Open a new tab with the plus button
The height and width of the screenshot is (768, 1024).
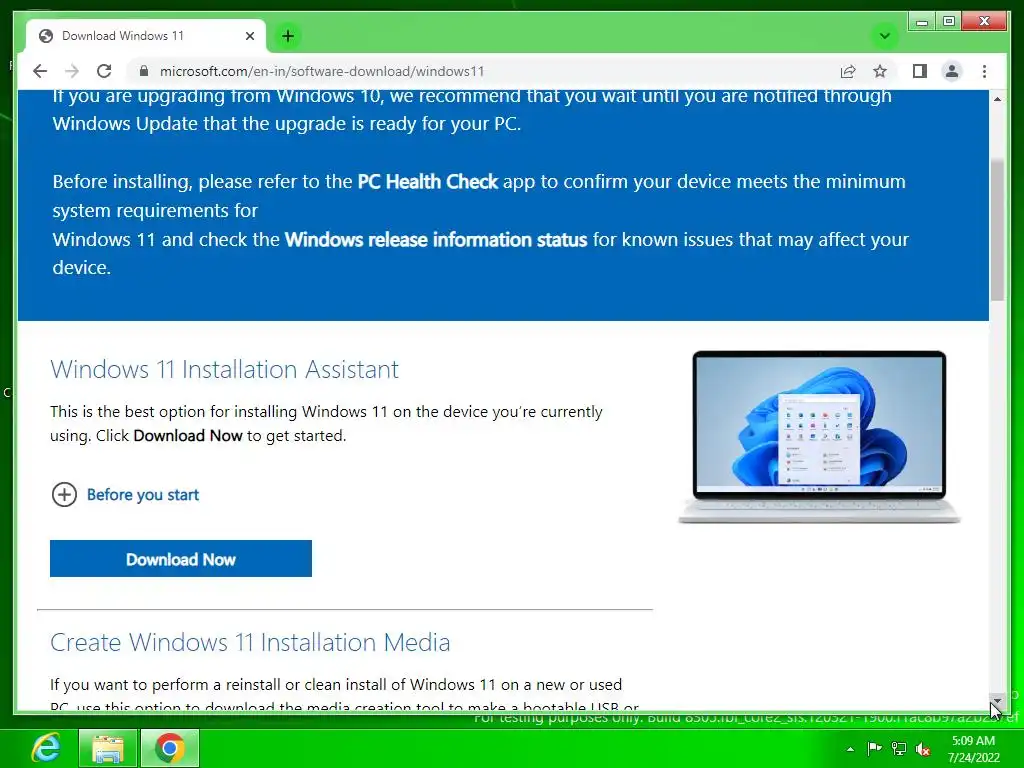288,36
